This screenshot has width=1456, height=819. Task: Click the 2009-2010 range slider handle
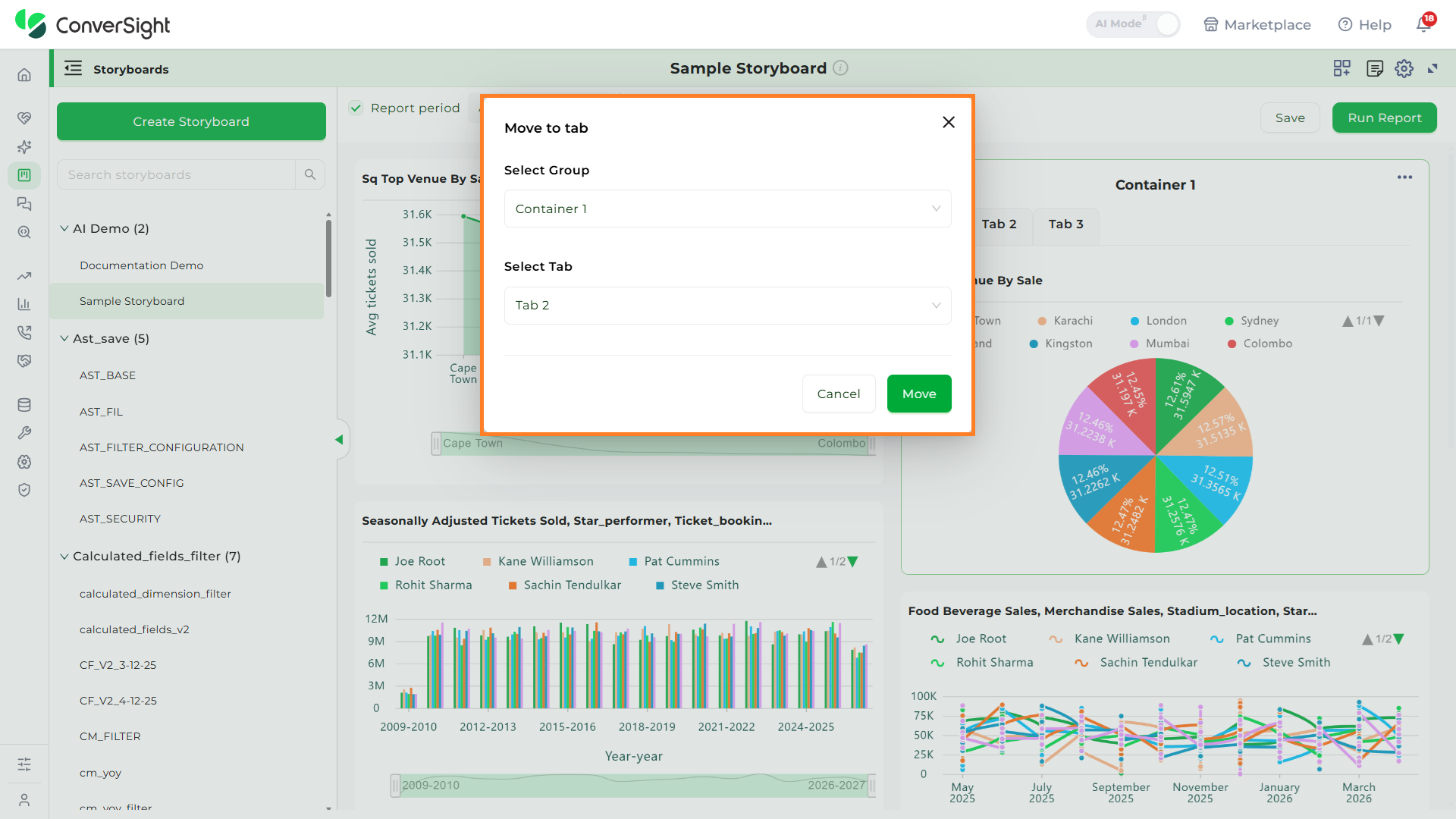pyautogui.click(x=396, y=786)
